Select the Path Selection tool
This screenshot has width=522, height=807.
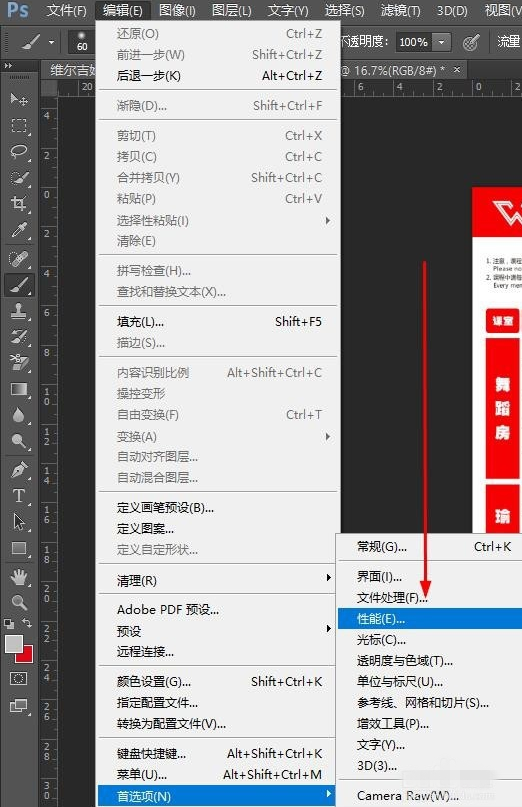(x=19, y=522)
